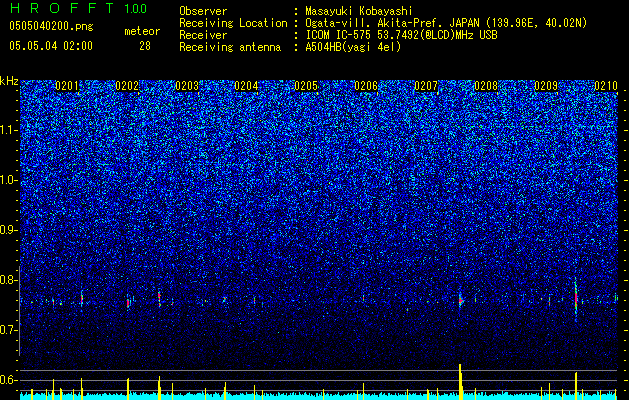Click the Receiving antenna label
Screen dimensions: 629x400
(230, 47)
